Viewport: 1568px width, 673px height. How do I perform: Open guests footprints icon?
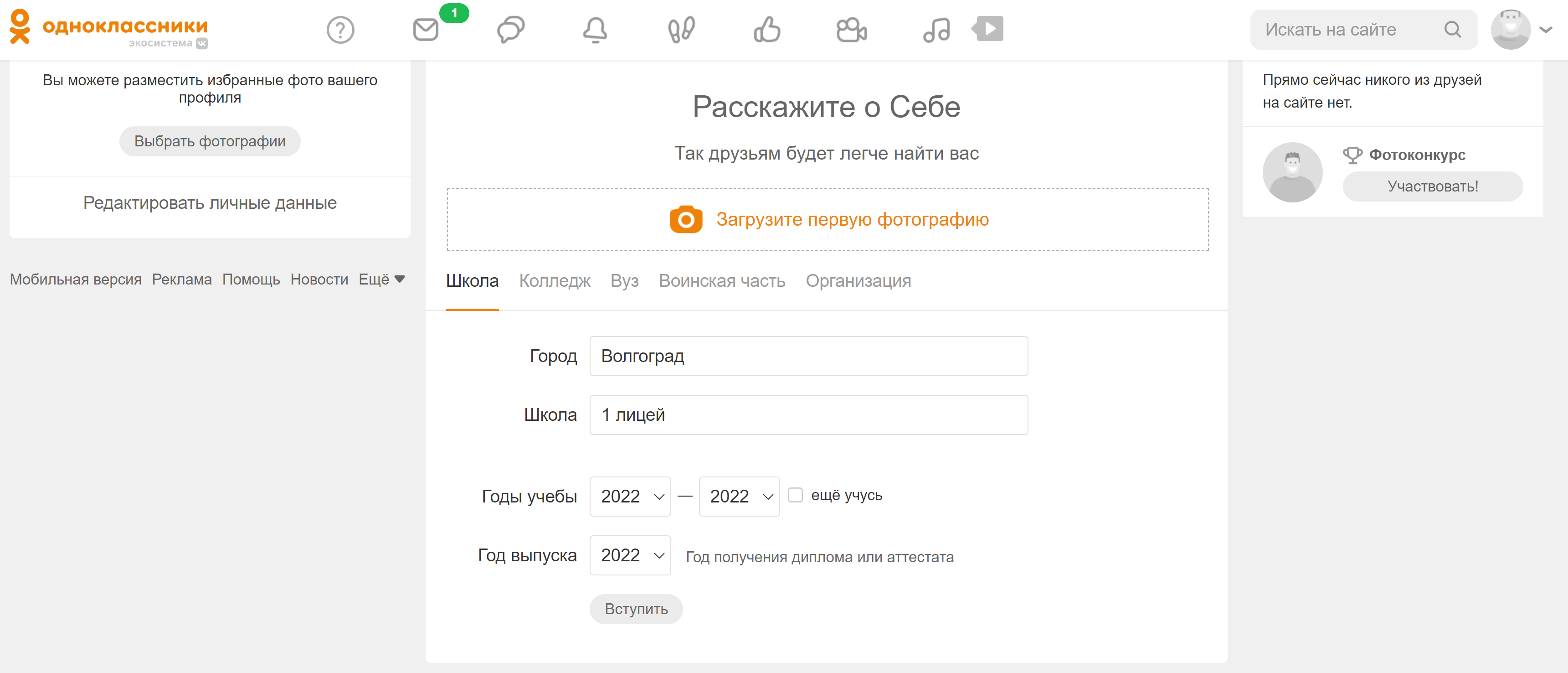(x=681, y=30)
